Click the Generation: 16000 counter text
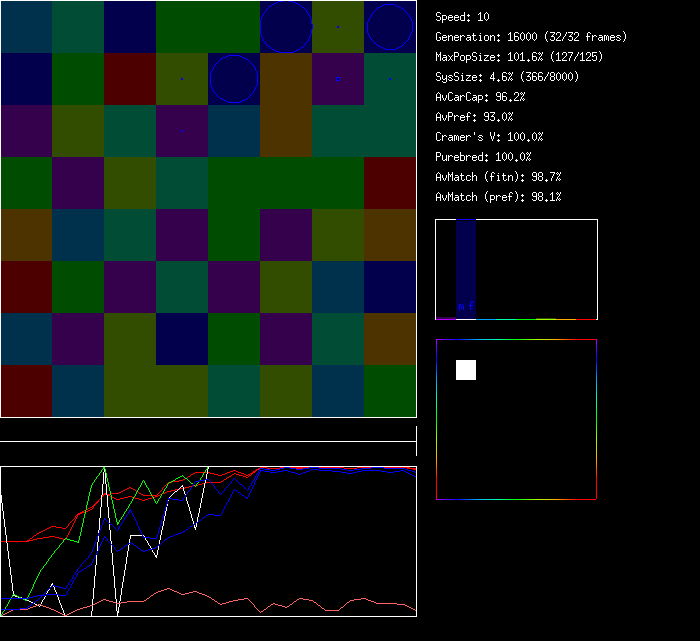 point(531,37)
